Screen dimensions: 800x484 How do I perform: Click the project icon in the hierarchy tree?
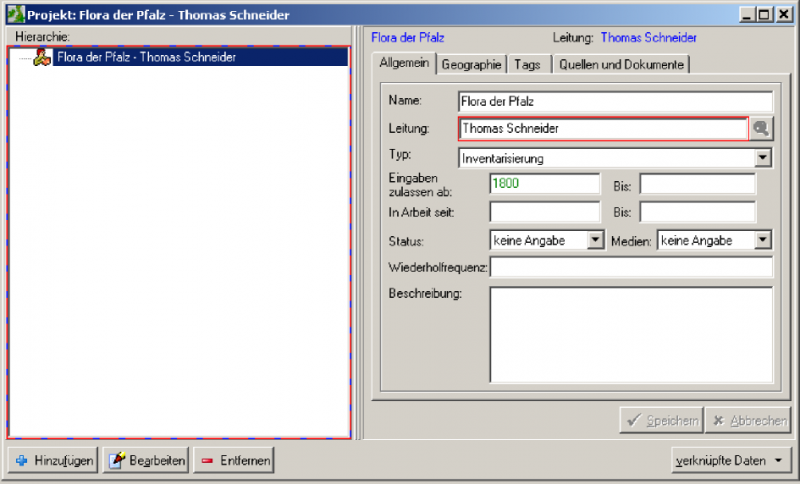click(41, 58)
